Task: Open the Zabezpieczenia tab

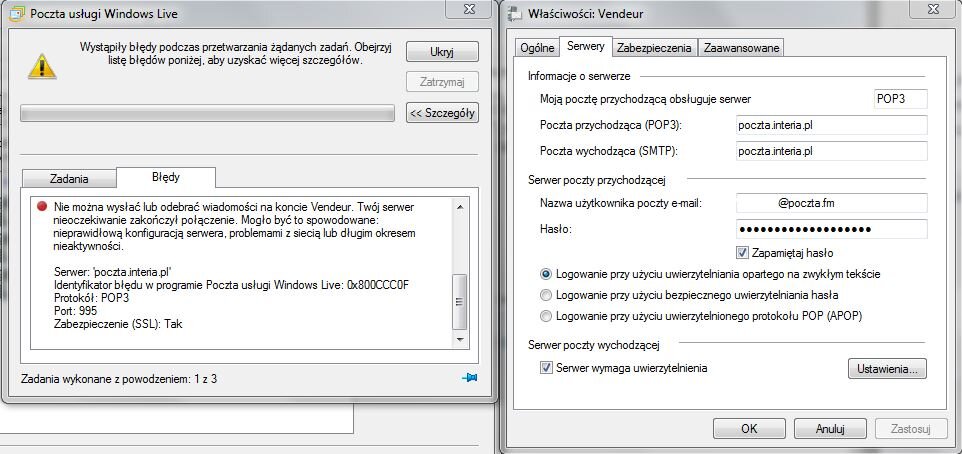Action: point(654,48)
